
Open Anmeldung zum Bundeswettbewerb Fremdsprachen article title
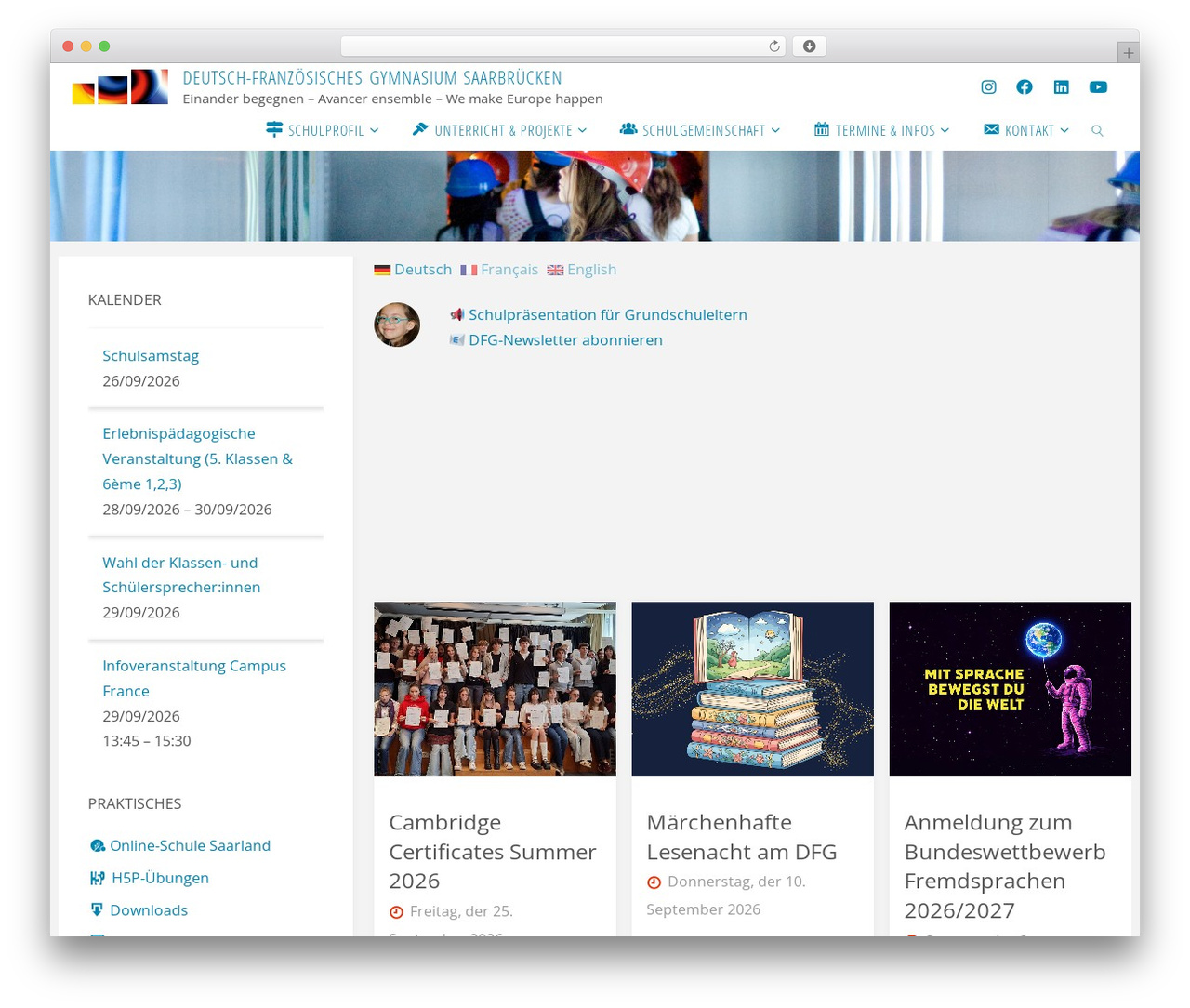(x=1005, y=866)
